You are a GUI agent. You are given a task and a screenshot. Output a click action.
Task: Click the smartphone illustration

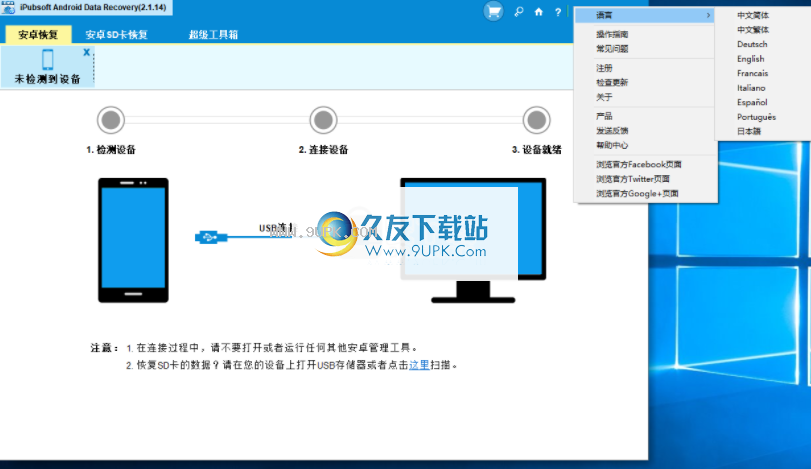point(133,240)
